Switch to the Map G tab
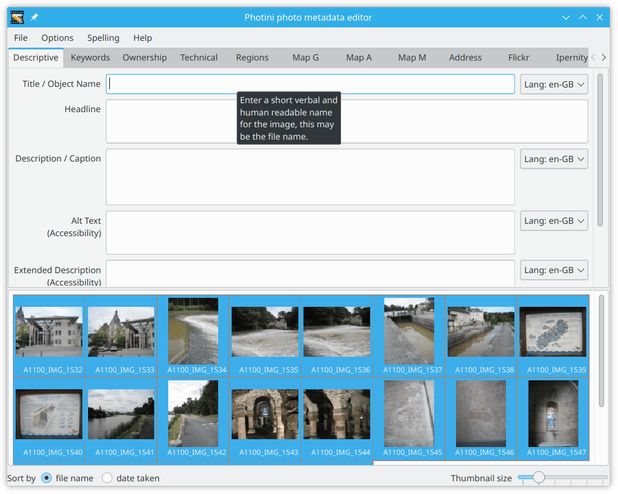The image size is (618, 494). coord(305,58)
